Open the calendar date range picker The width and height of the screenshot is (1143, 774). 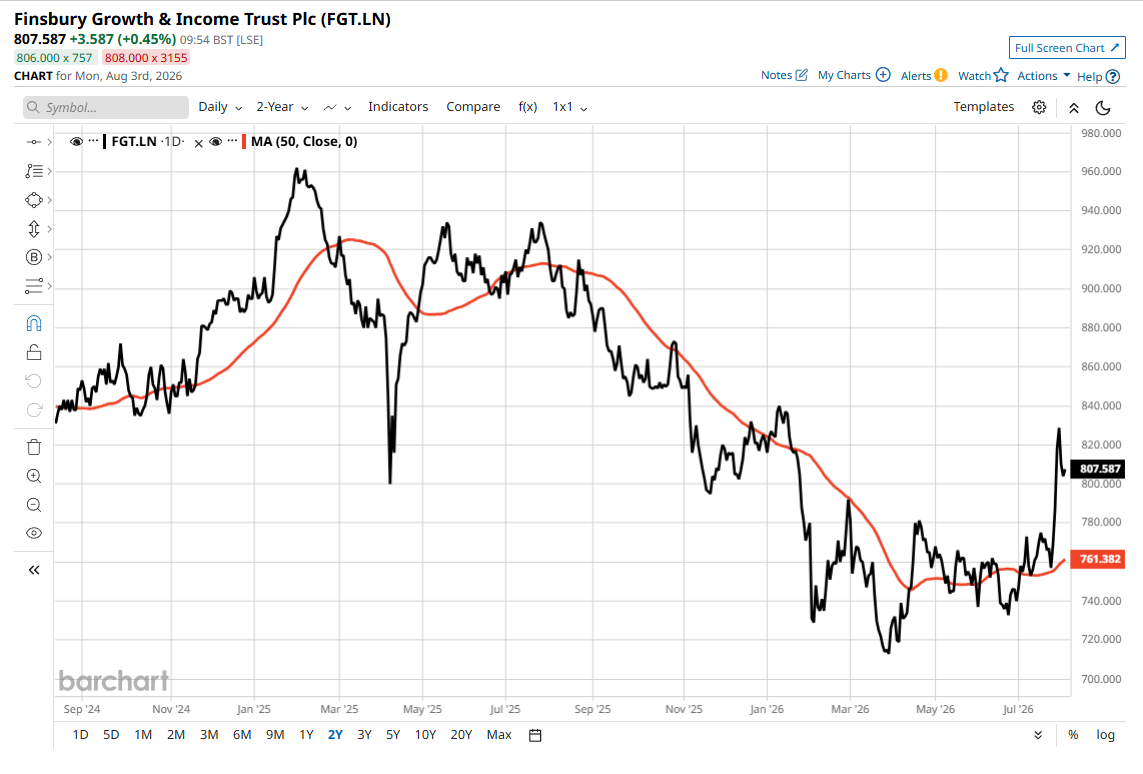coord(535,735)
